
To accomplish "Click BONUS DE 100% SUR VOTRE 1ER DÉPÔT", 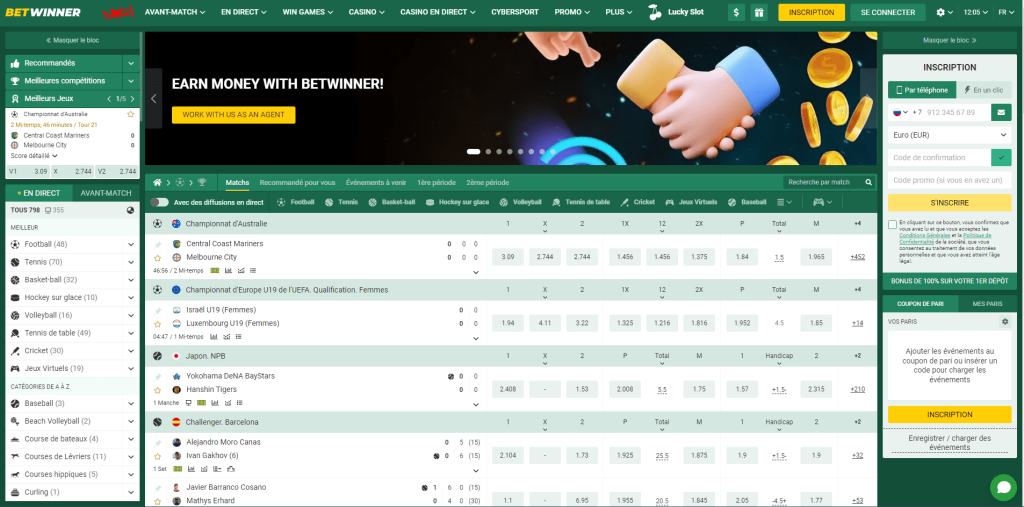I will (950, 281).
